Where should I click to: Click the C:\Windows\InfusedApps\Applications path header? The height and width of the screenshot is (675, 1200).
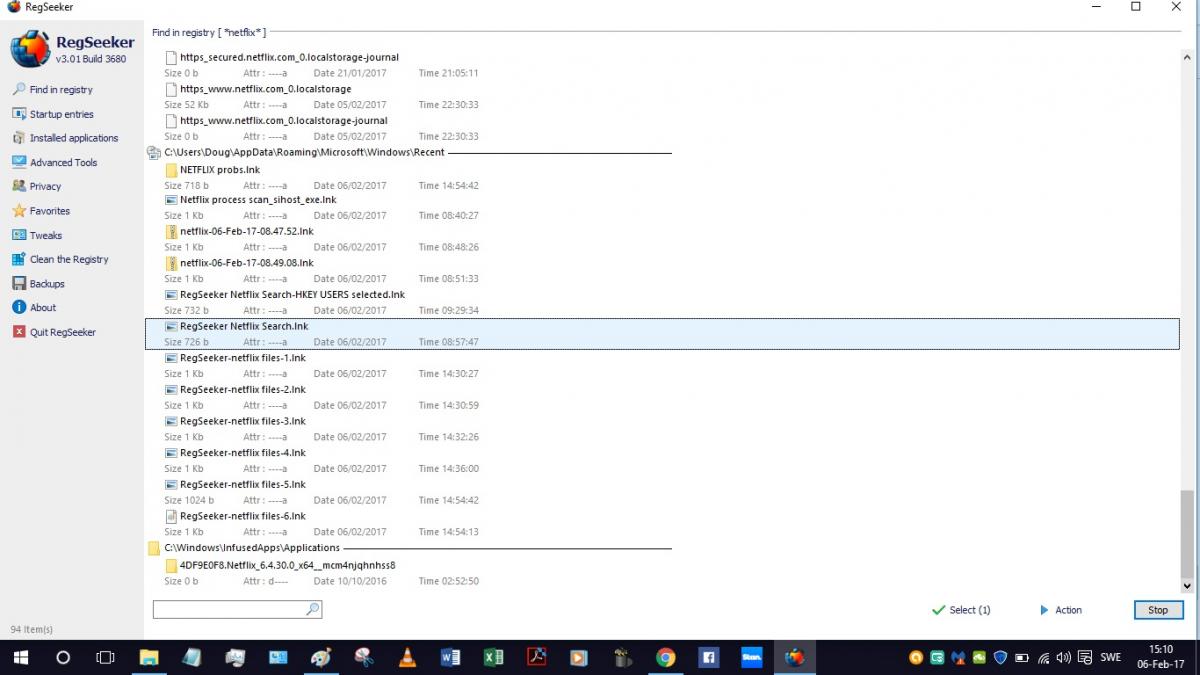(252, 548)
